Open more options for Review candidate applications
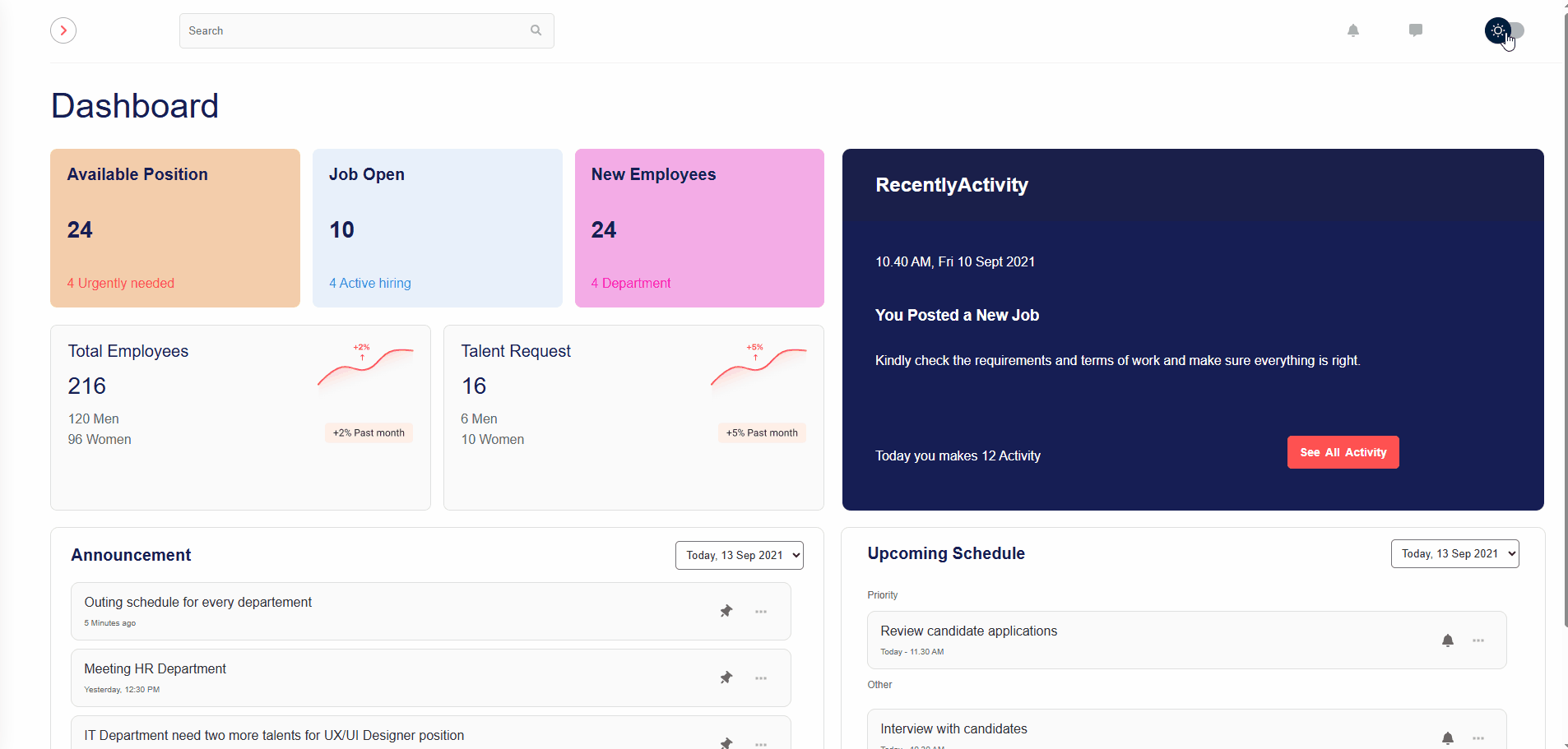 pyautogui.click(x=1478, y=640)
